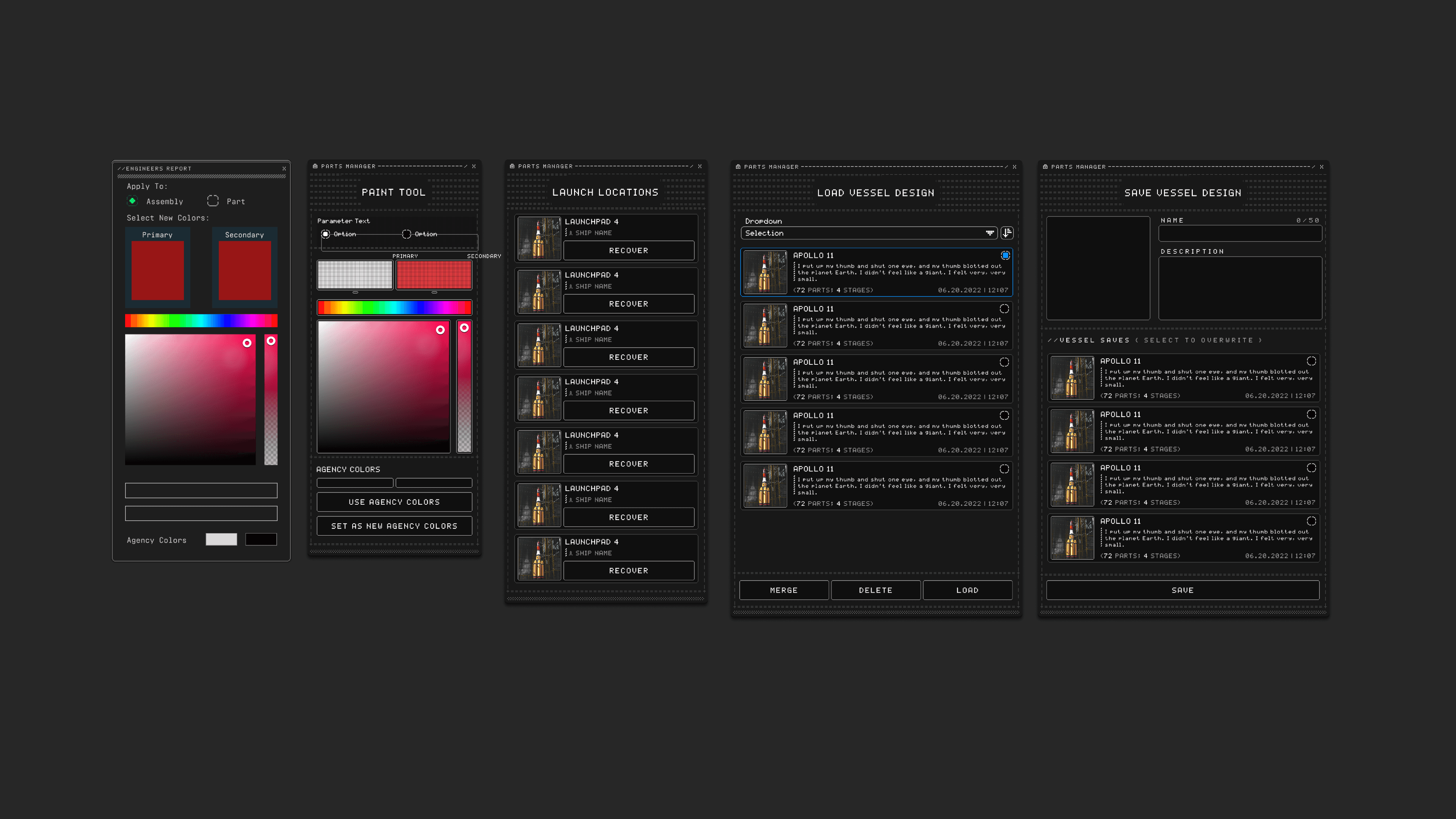Viewport: 1456px width, 819px height.
Task: Close the Engineers Report panel
Action: 284,168
